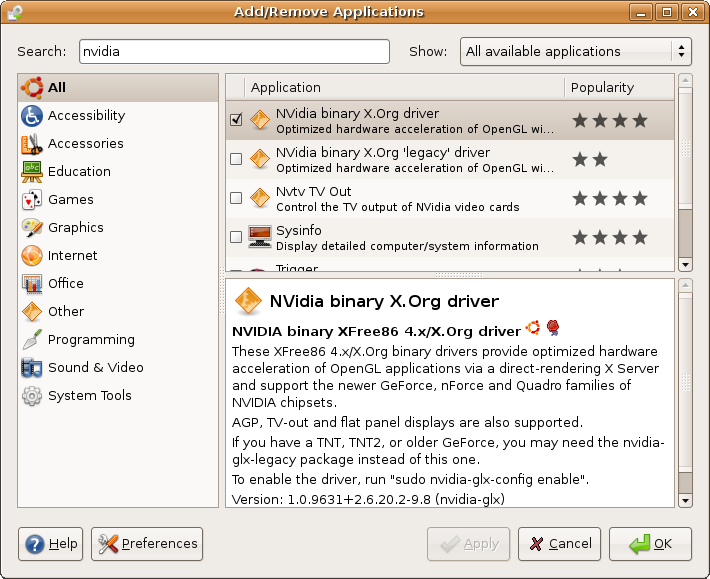Click the Other category diamond icon
The width and height of the screenshot is (710, 579).
(x=32, y=311)
